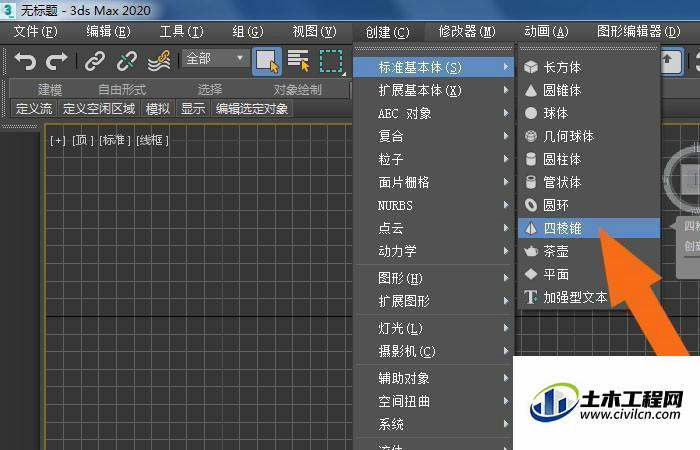
Task: Expand 面片栅格 submenu
Action: click(x=433, y=182)
